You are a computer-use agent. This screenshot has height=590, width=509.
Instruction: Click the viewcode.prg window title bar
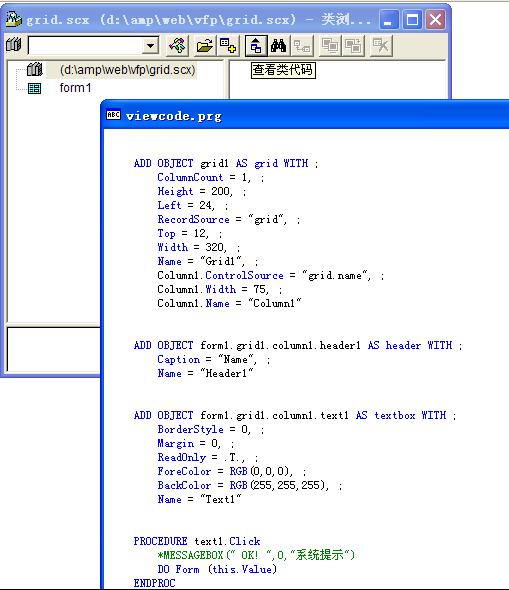(x=305, y=115)
